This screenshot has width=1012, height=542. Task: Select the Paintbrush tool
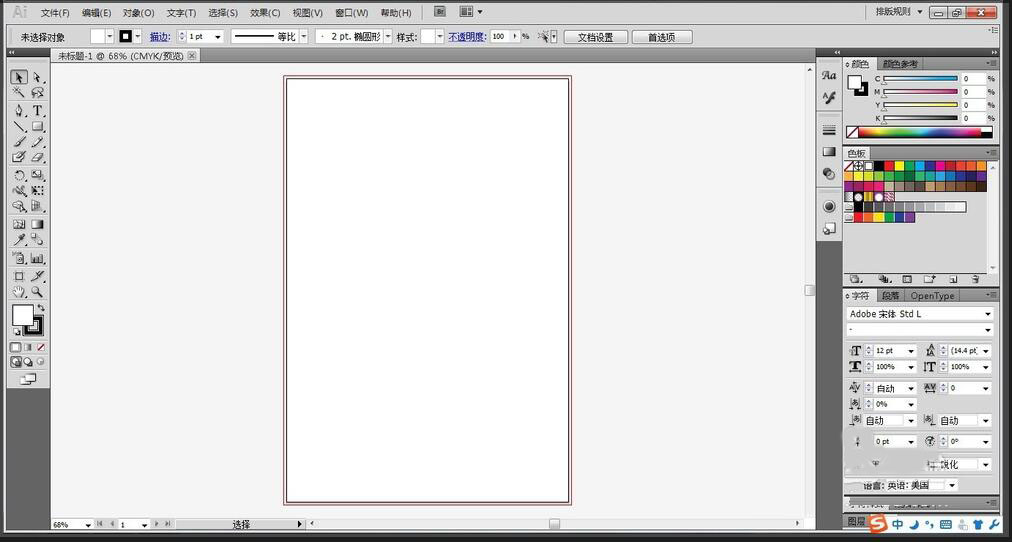19,142
